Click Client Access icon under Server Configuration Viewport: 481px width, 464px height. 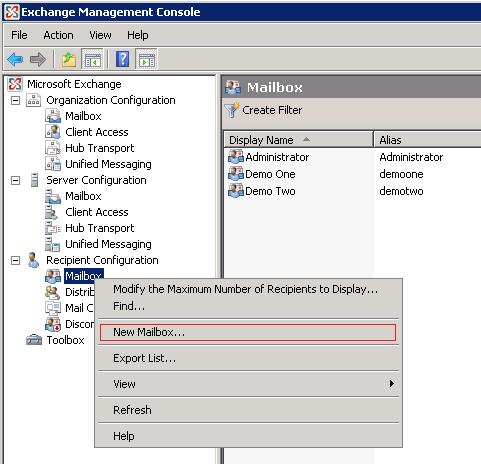(52, 212)
